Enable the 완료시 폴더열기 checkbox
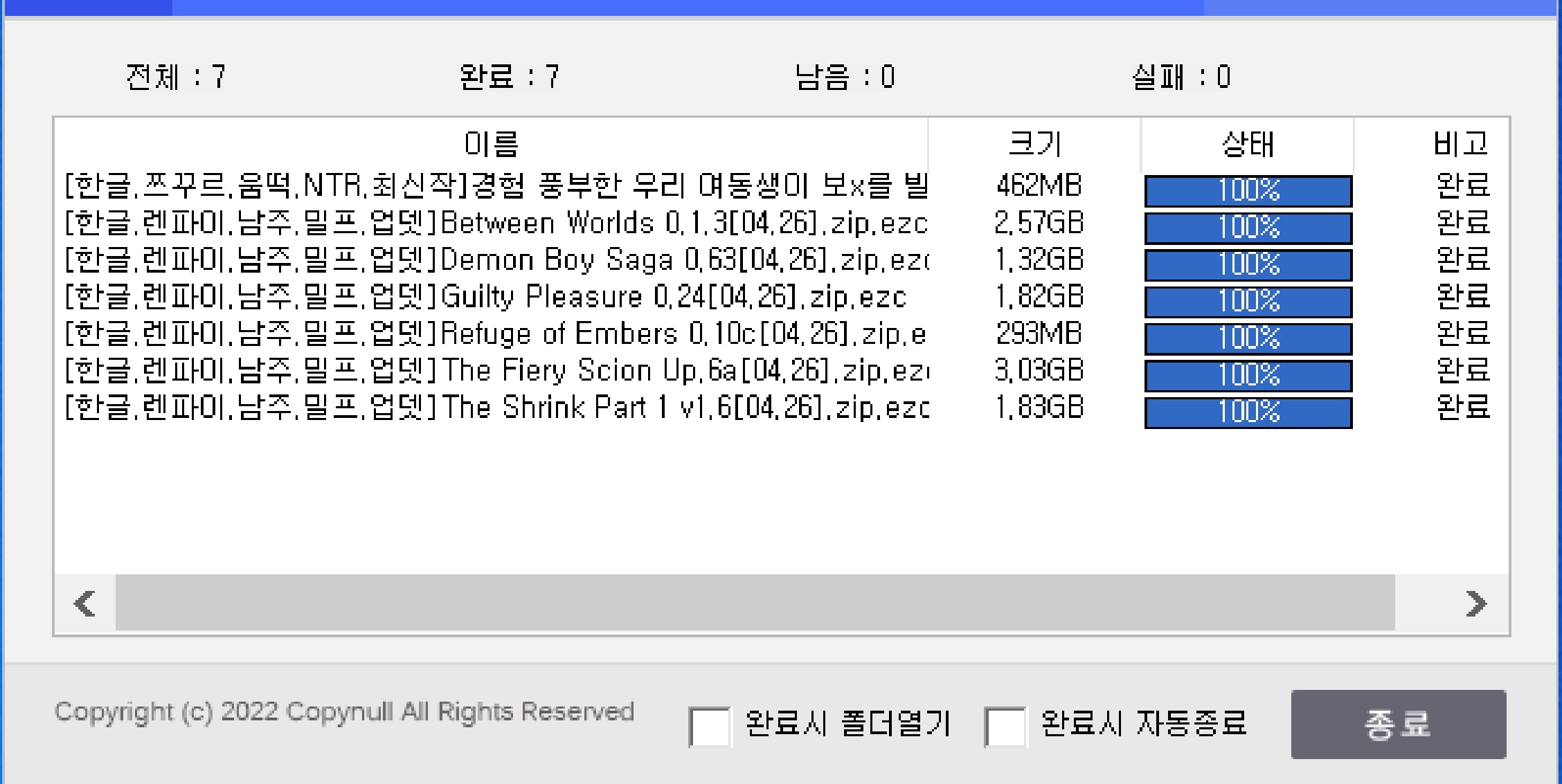The image size is (1562, 784). coord(710,727)
